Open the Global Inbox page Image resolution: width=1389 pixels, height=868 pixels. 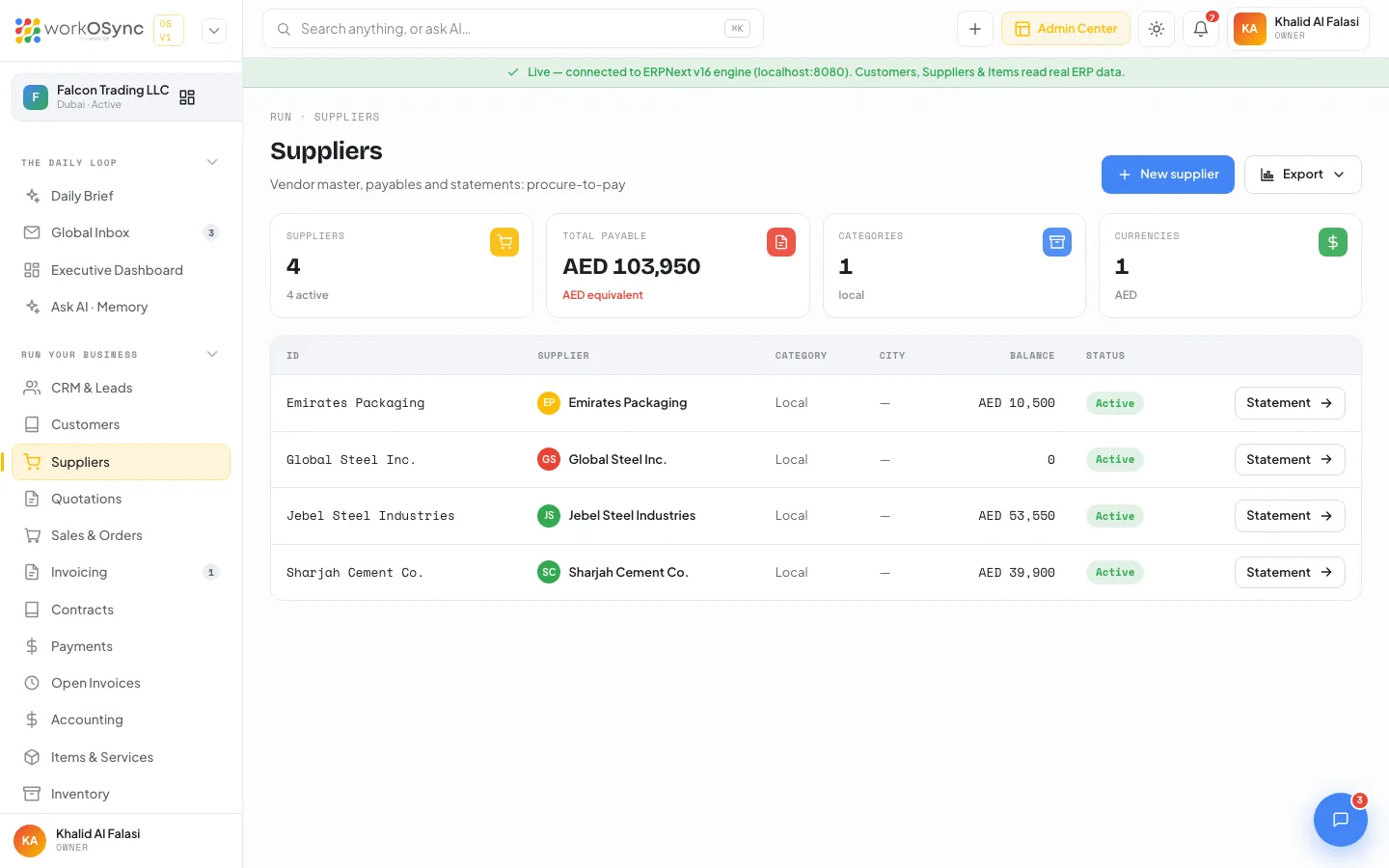pyautogui.click(x=121, y=232)
